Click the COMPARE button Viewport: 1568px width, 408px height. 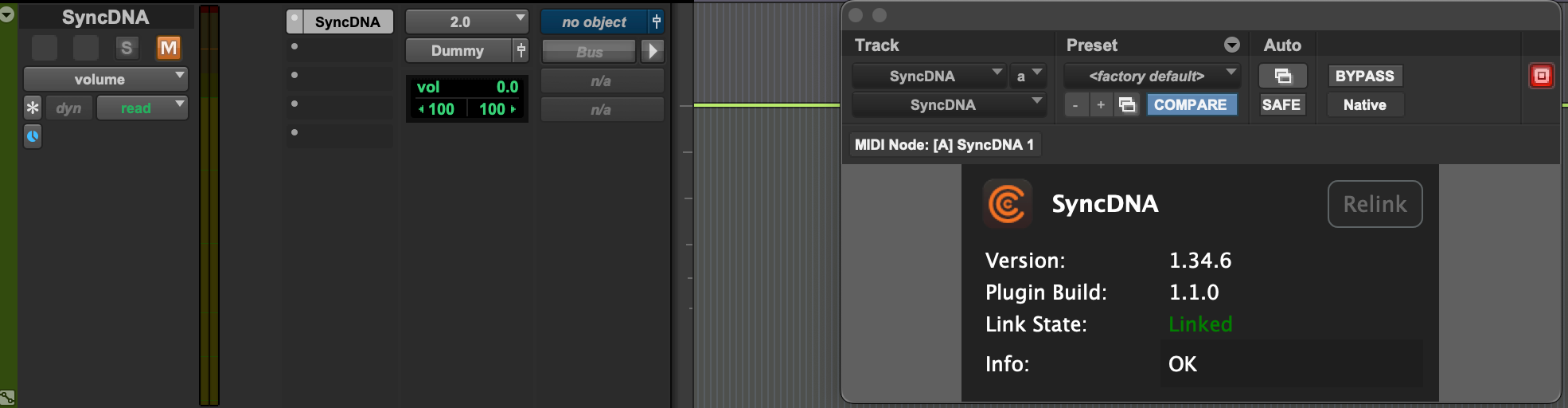click(x=1190, y=104)
